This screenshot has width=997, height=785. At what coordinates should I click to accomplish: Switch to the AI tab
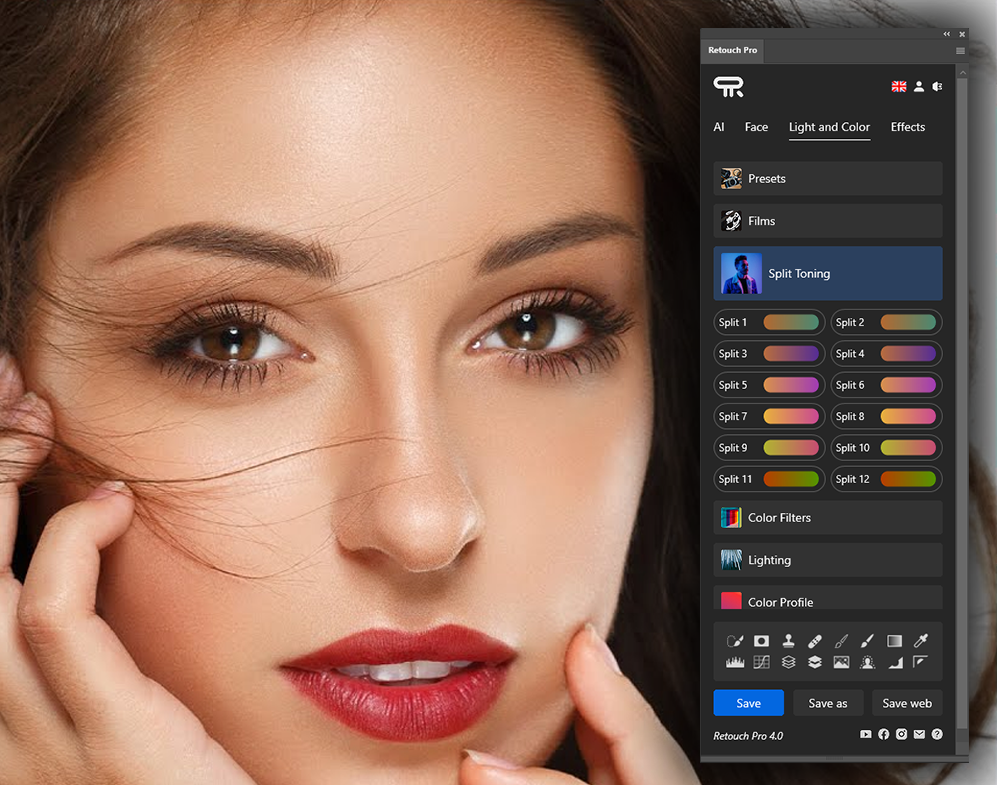point(719,127)
